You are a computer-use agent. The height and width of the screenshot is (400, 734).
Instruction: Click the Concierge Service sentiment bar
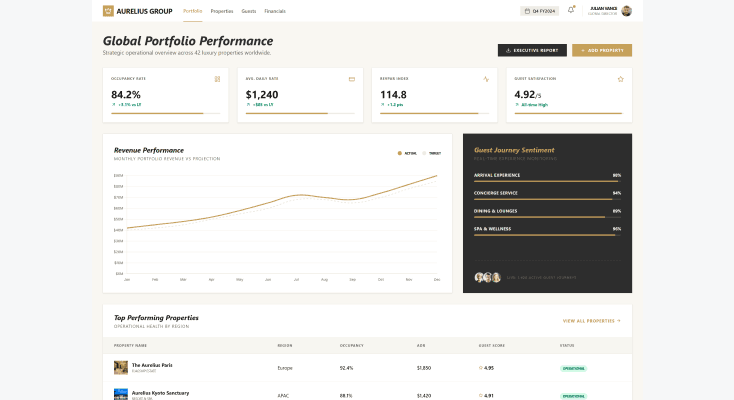coord(547,200)
